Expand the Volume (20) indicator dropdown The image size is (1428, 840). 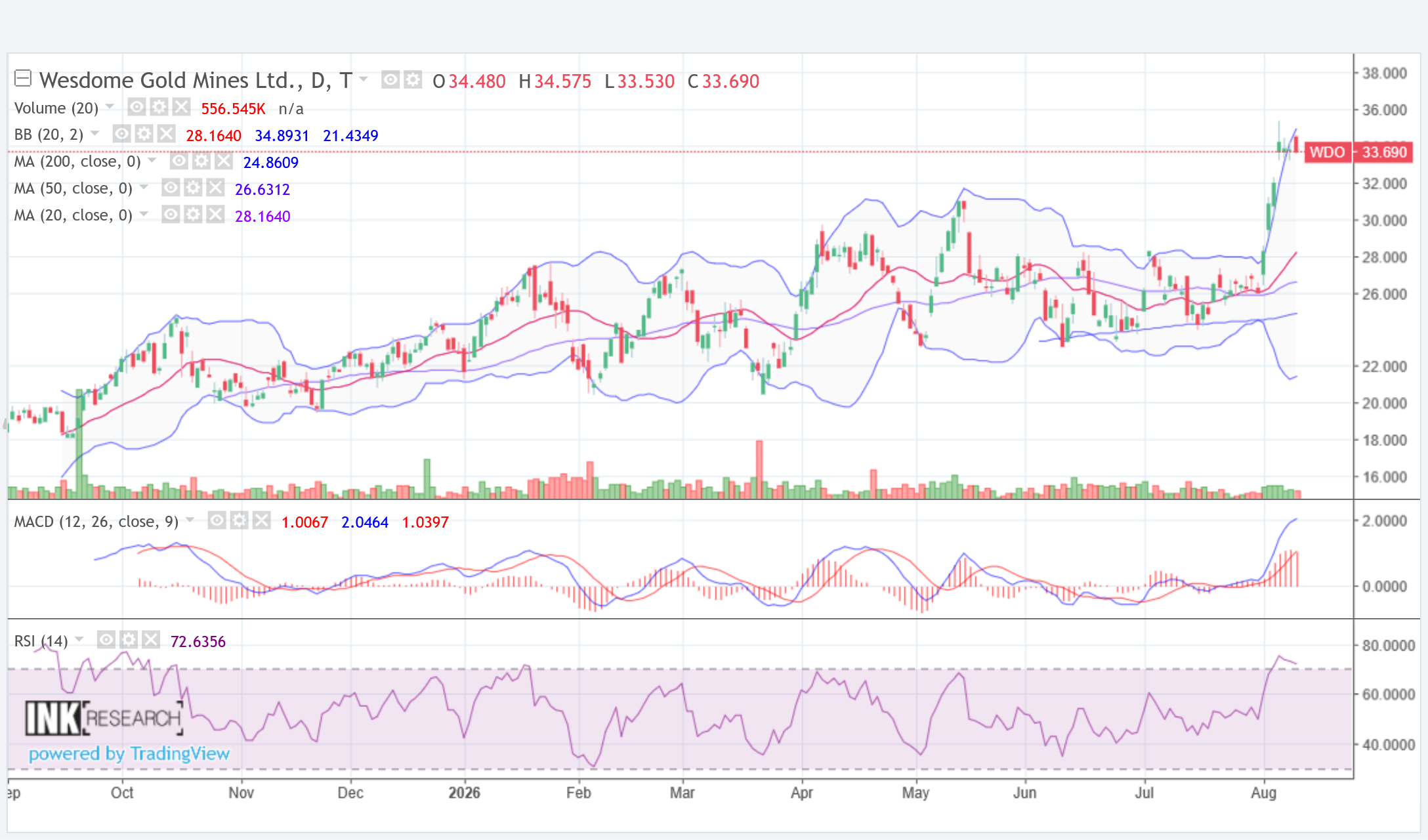110,106
